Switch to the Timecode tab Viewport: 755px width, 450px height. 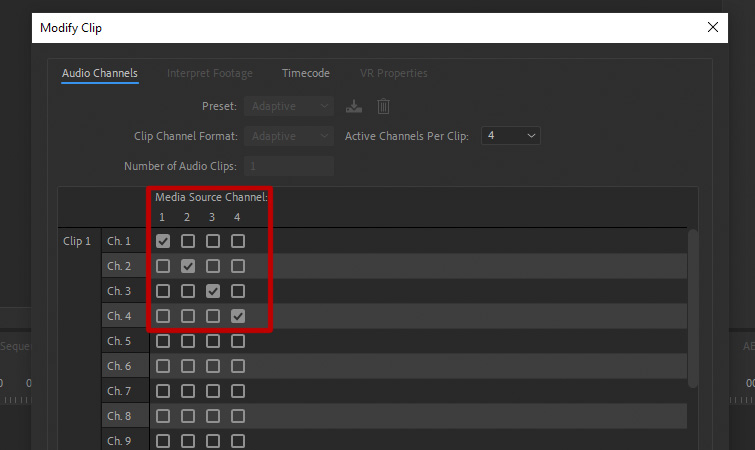(x=306, y=73)
